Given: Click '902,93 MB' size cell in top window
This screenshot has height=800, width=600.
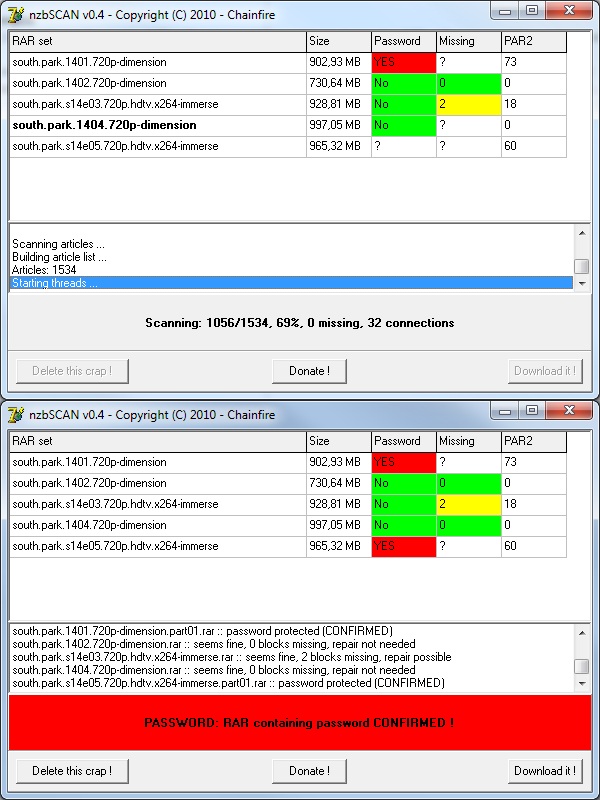Looking at the screenshot, I should pos(339,62).
